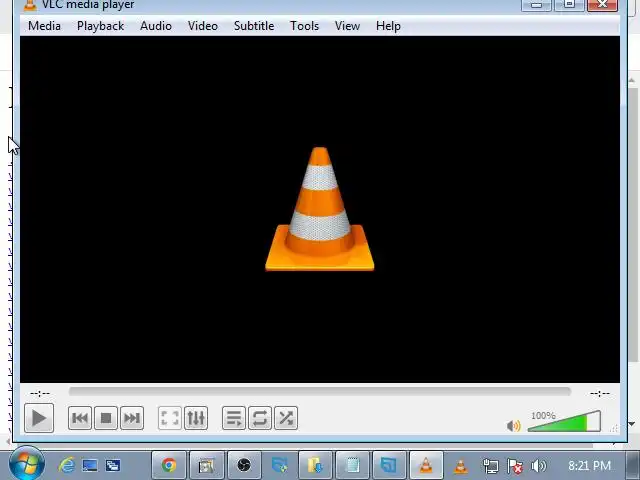This screenshot has width=640, height=480.
Task: Click Show Desktop quick launch icon
Action: [90, 465]
